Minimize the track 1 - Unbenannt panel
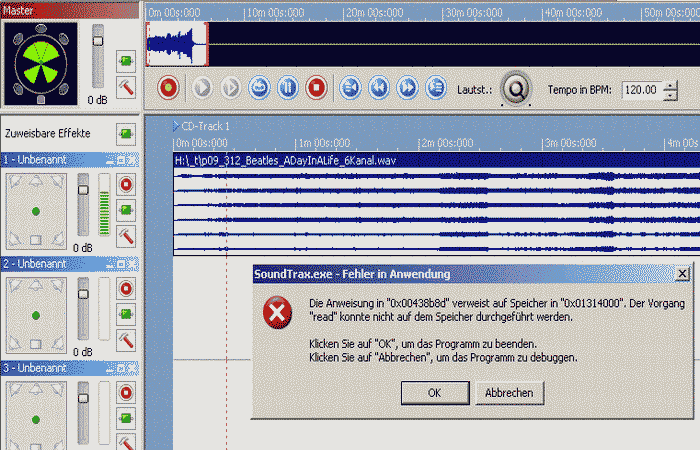 [112, 160]
